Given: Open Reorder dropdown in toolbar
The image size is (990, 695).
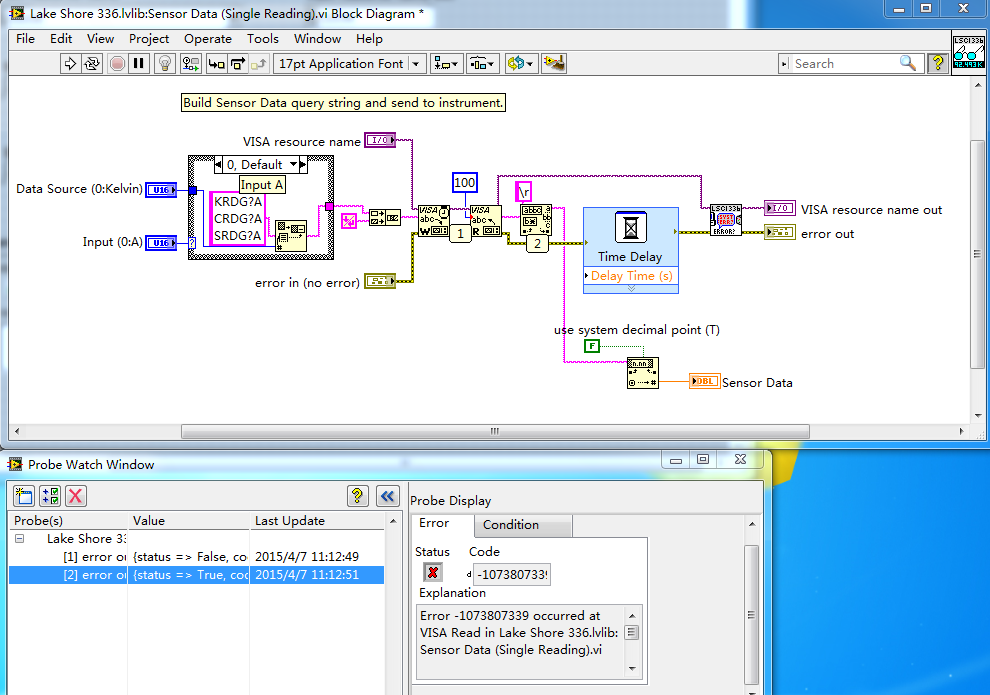Looking at the screenshot, I should 521,64.
